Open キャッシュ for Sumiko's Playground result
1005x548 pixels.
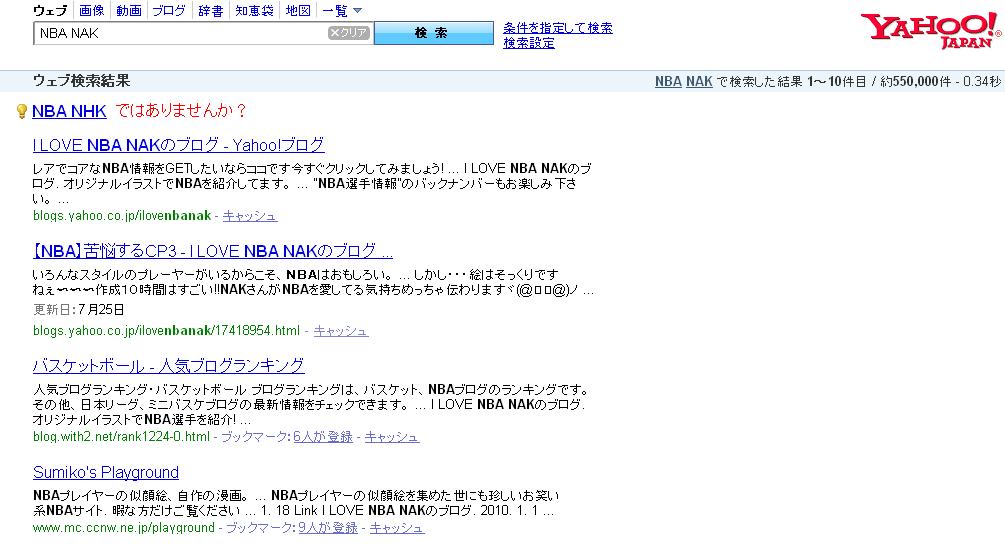pos(397,527)
